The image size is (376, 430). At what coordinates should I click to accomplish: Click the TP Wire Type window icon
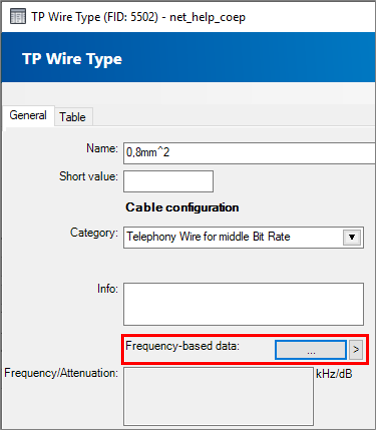point(18,16)
